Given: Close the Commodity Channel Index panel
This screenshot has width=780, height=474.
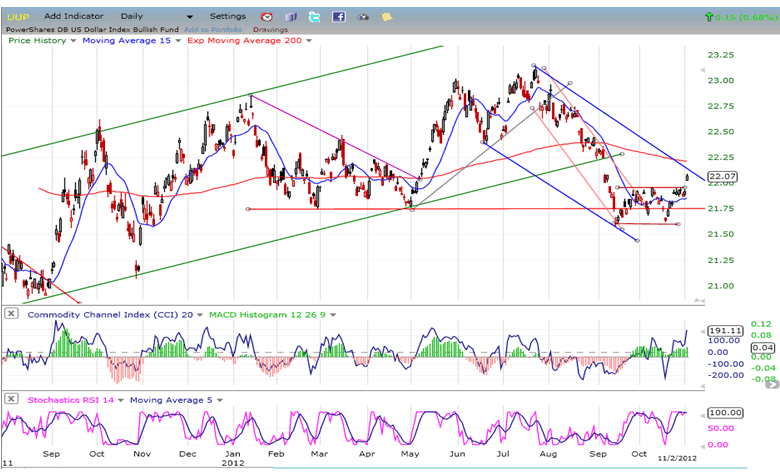Looking at the screenshot, I should 10,314.
